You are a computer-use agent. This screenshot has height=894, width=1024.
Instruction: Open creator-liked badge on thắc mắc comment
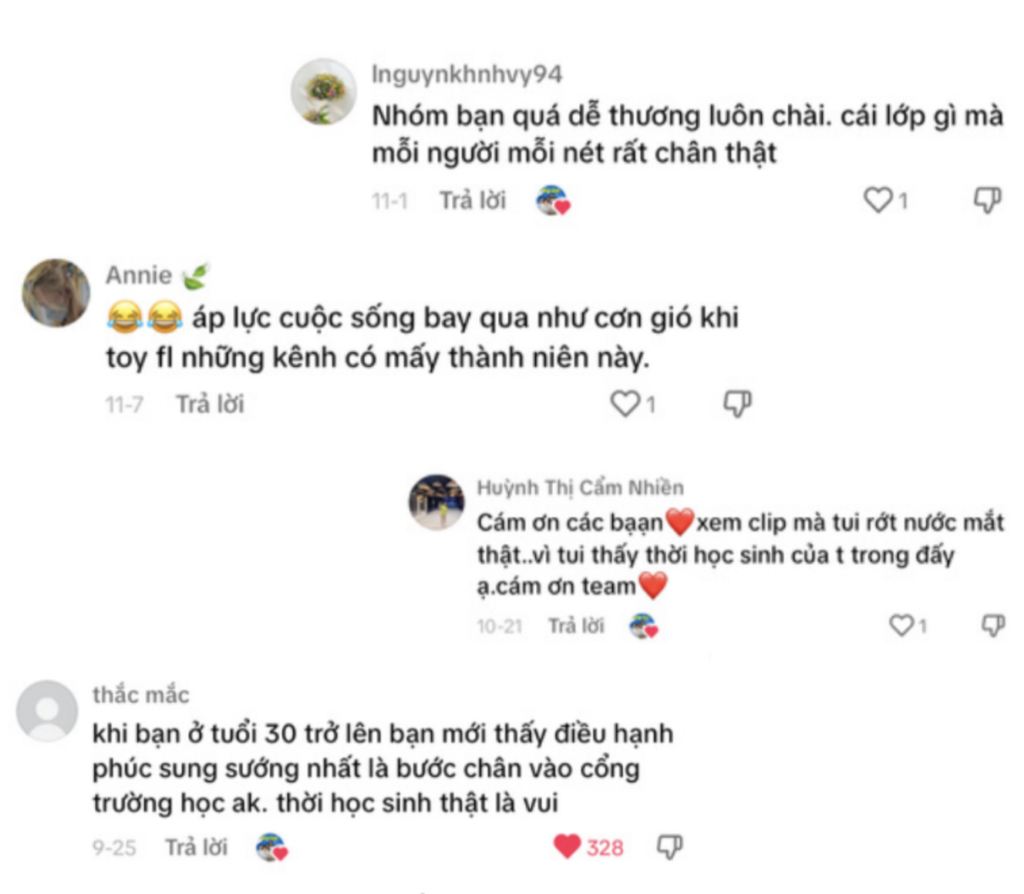272,847
